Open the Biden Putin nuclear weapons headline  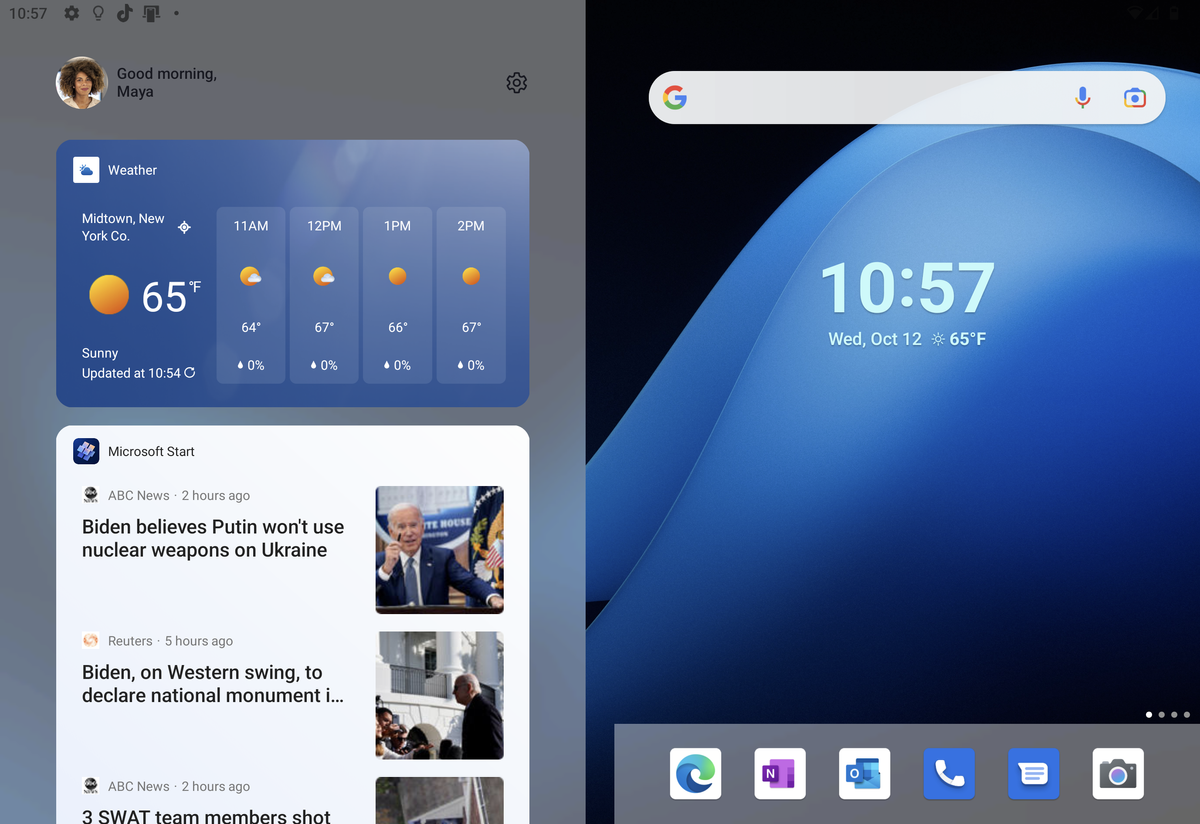point(212,538)
